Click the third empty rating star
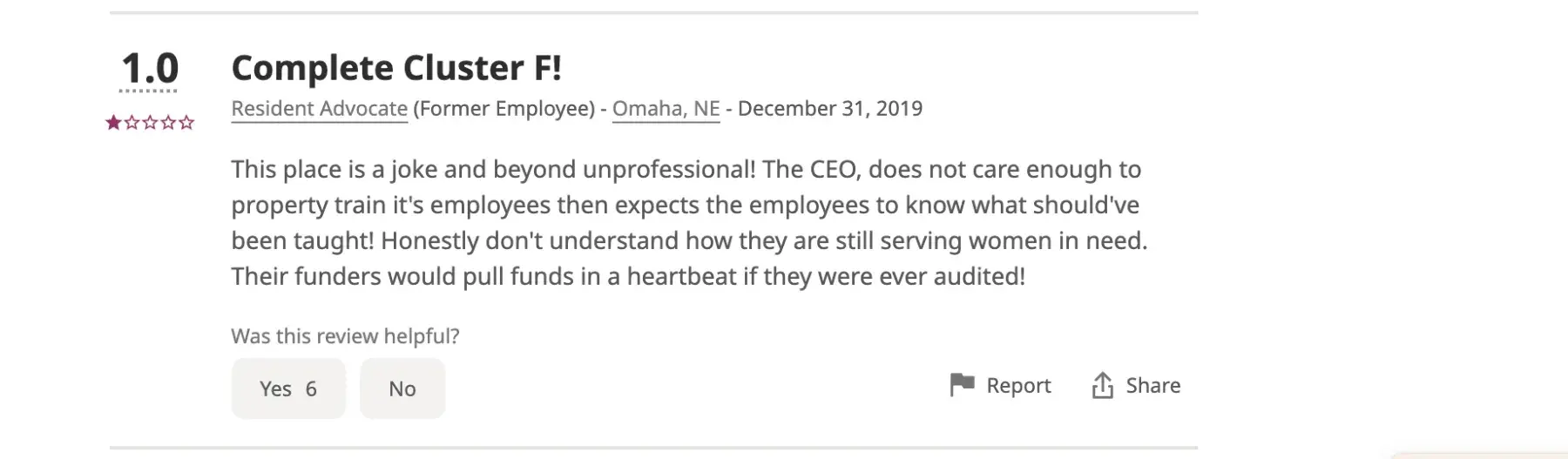The height and width of the screenshot is (459, 1568). point(150,123)
